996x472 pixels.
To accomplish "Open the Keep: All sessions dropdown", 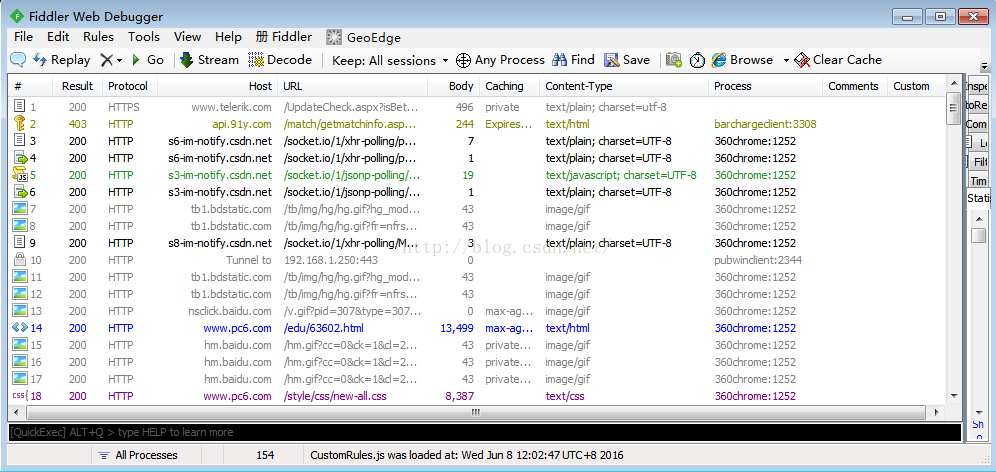I will tap(390, 60).
